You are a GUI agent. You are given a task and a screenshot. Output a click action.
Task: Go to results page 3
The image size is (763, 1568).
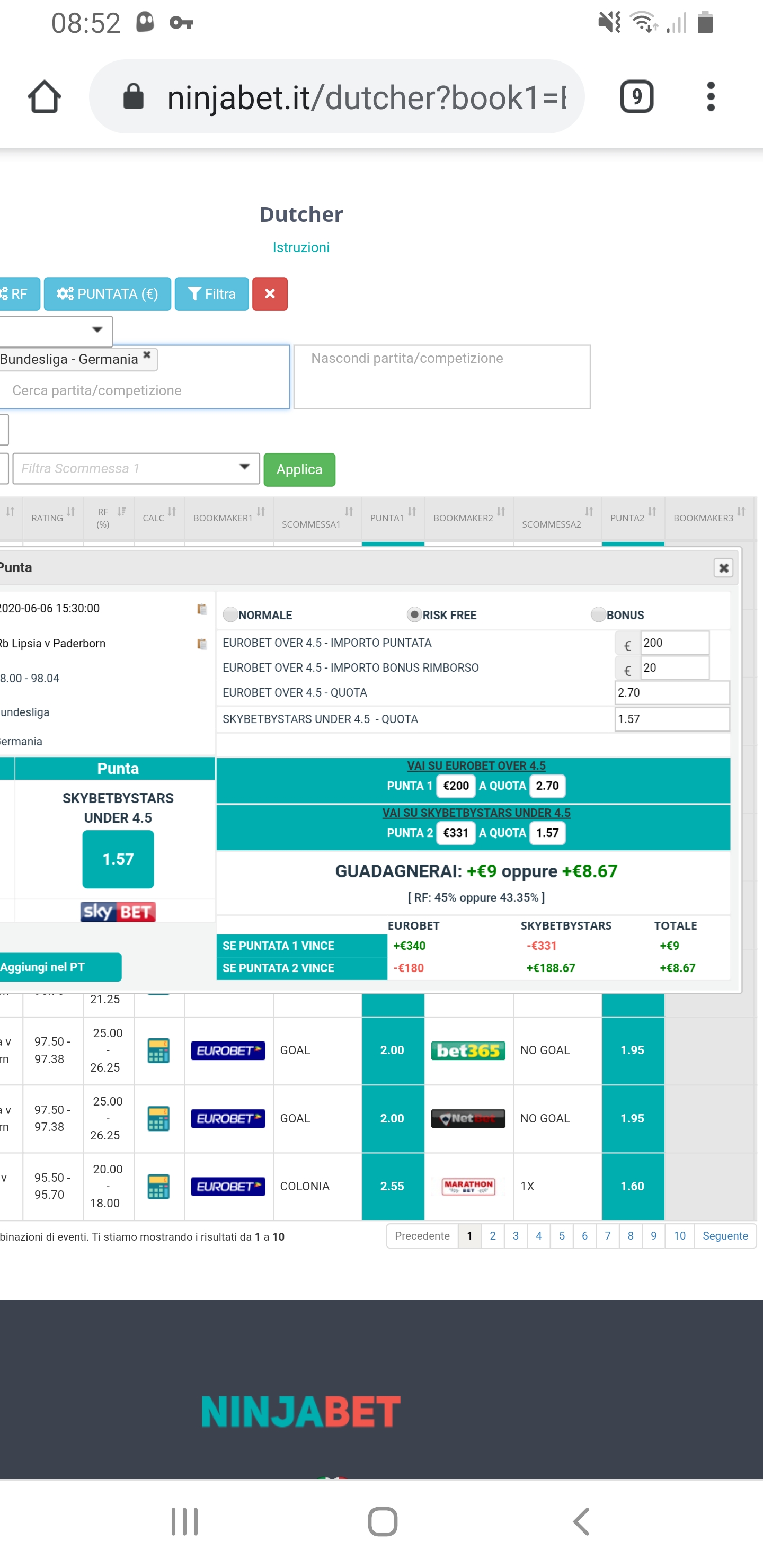[516, 1236]
